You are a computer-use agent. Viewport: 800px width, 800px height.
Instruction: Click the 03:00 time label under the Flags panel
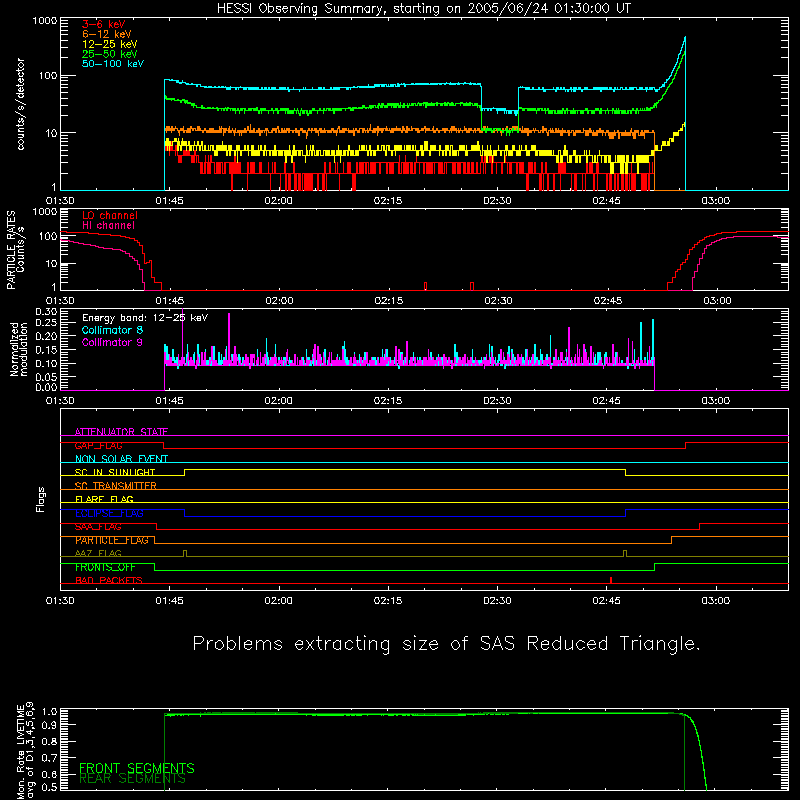tap(716, 601)
